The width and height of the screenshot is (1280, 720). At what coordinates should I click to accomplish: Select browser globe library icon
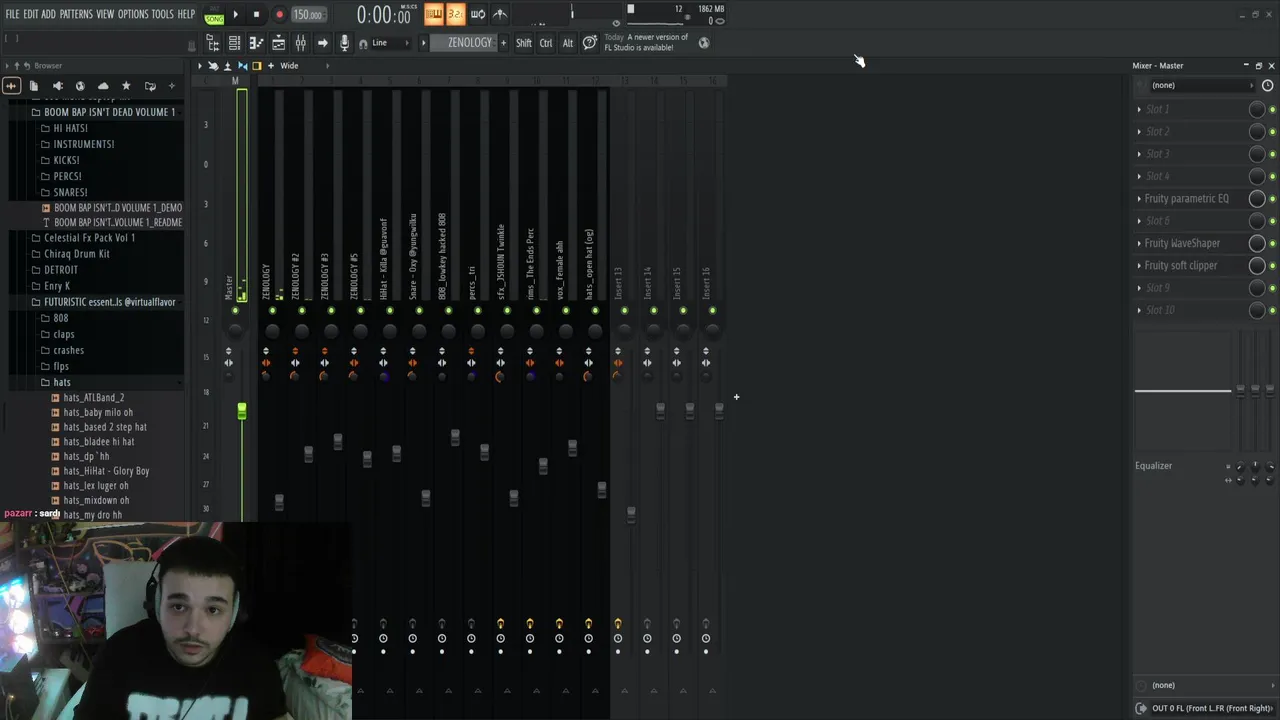click(80, 86)
